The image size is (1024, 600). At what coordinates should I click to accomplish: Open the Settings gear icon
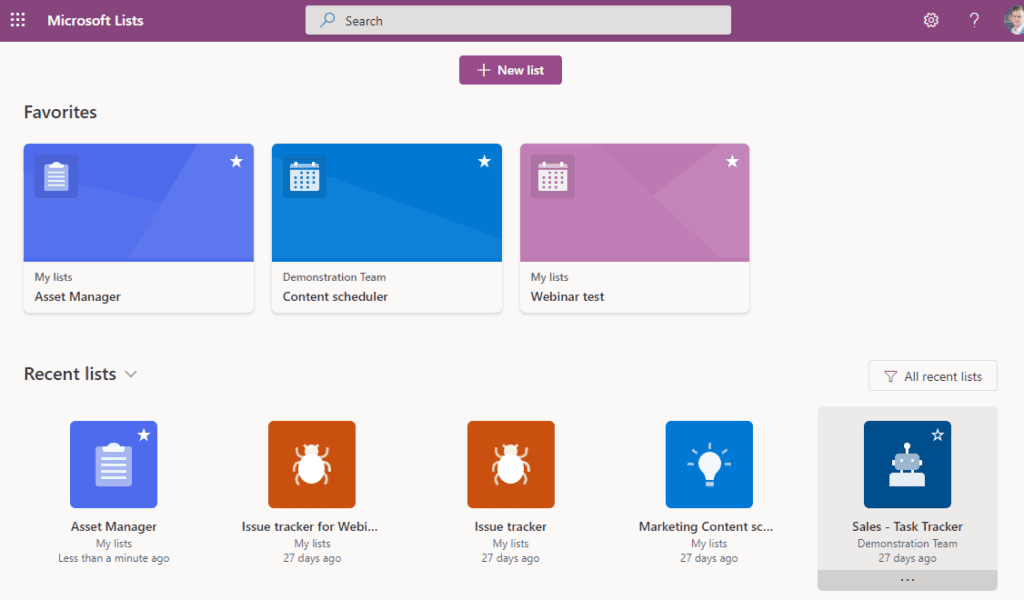(931, 20)
